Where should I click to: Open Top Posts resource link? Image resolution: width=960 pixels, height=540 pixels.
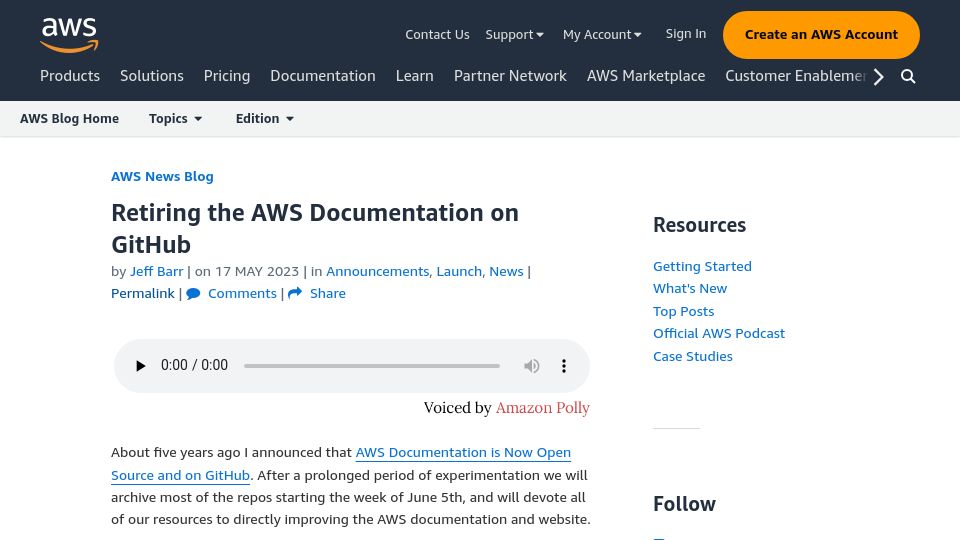click(x=683, y=311)
